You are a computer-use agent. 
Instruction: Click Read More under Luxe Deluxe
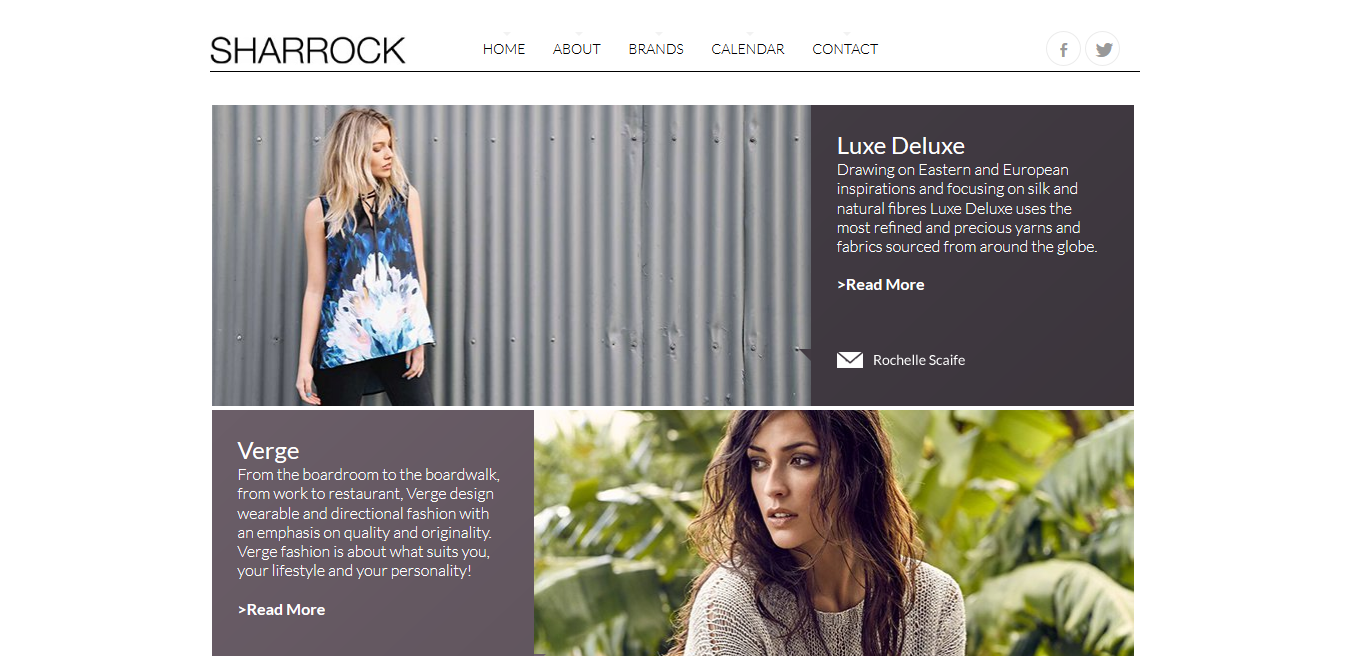tap(881, 285)
